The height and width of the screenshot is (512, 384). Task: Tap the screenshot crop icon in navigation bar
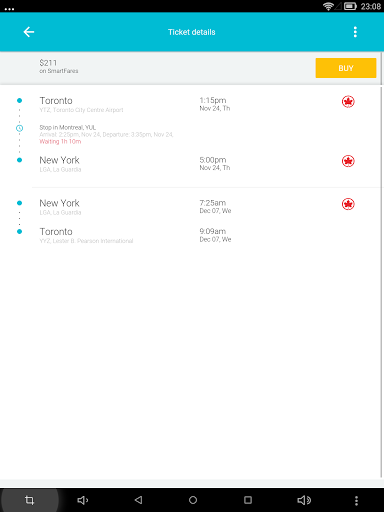(29, 500)
